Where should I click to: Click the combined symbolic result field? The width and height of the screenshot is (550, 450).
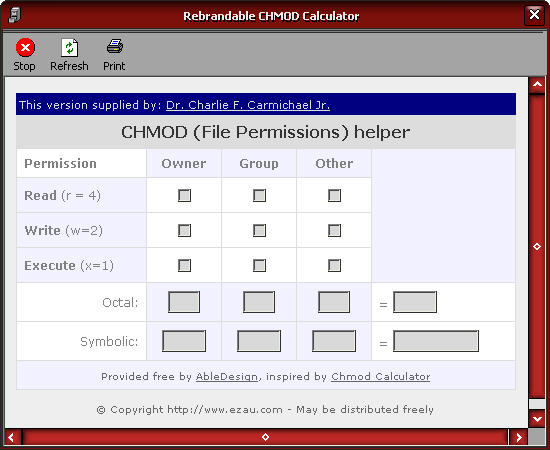pos(436,341)
